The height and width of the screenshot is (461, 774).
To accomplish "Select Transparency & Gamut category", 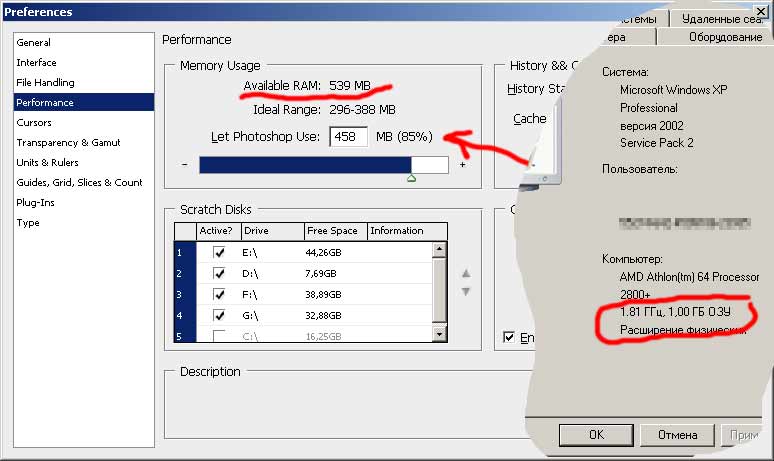I will click(x=68, y=143).
